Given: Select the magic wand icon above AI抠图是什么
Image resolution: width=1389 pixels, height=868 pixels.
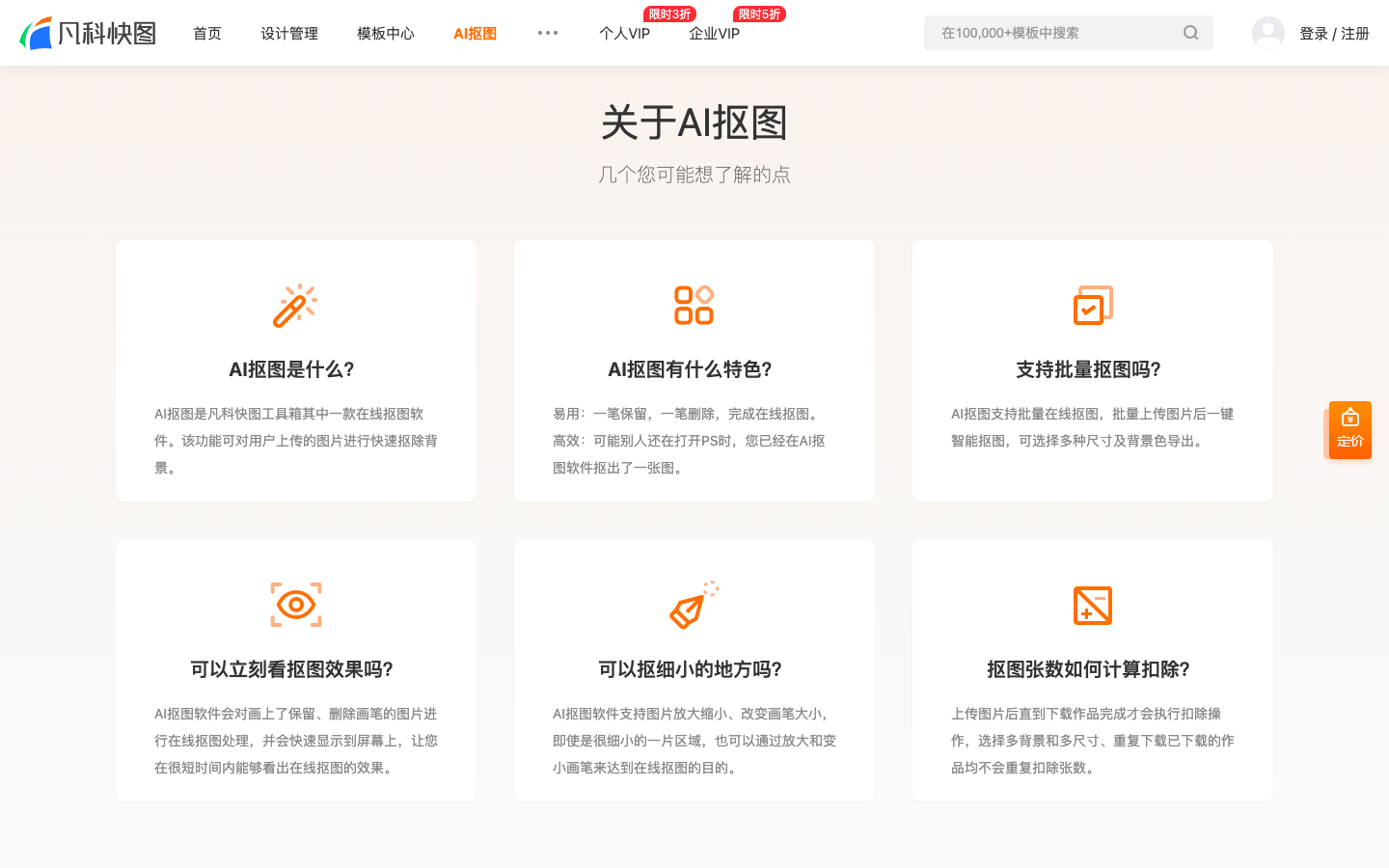Looking at the screenshot, I should tap(296, 304).
